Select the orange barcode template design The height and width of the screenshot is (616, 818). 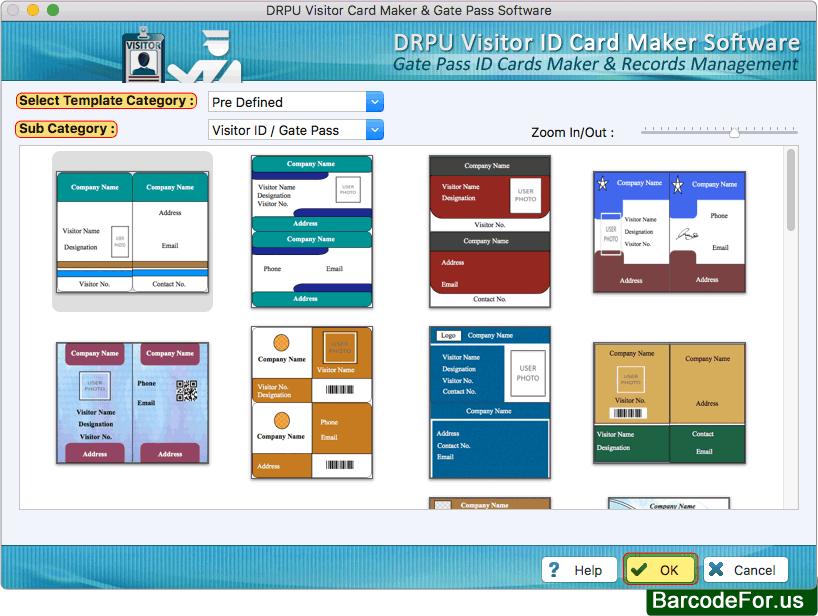(310, 402)
